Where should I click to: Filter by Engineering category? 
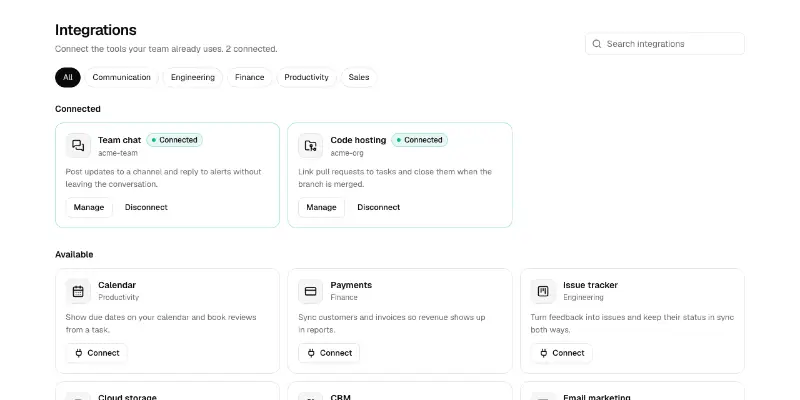(192, 78)
